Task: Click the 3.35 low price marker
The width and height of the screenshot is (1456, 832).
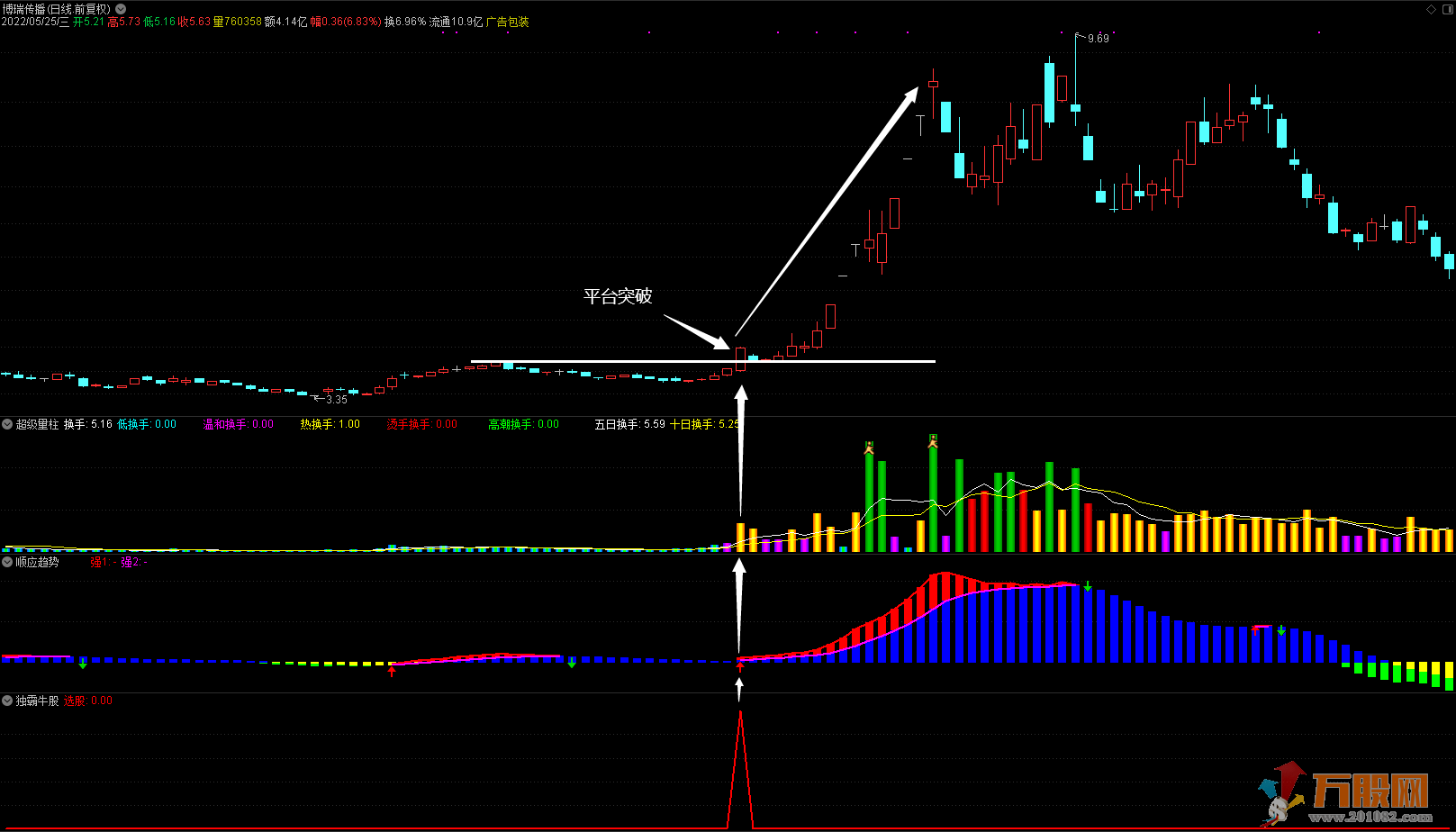Action: (336, 399)
